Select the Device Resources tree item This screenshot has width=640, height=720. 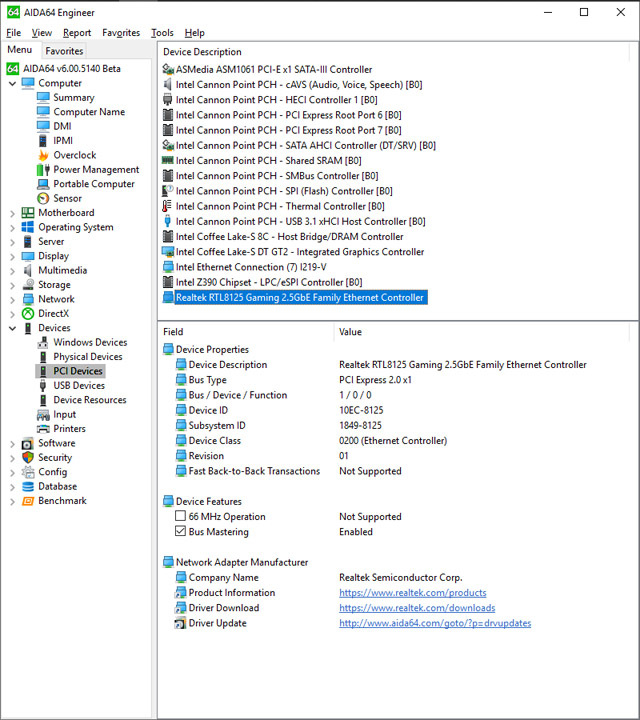pyautogui.click(x=90, y=400)
